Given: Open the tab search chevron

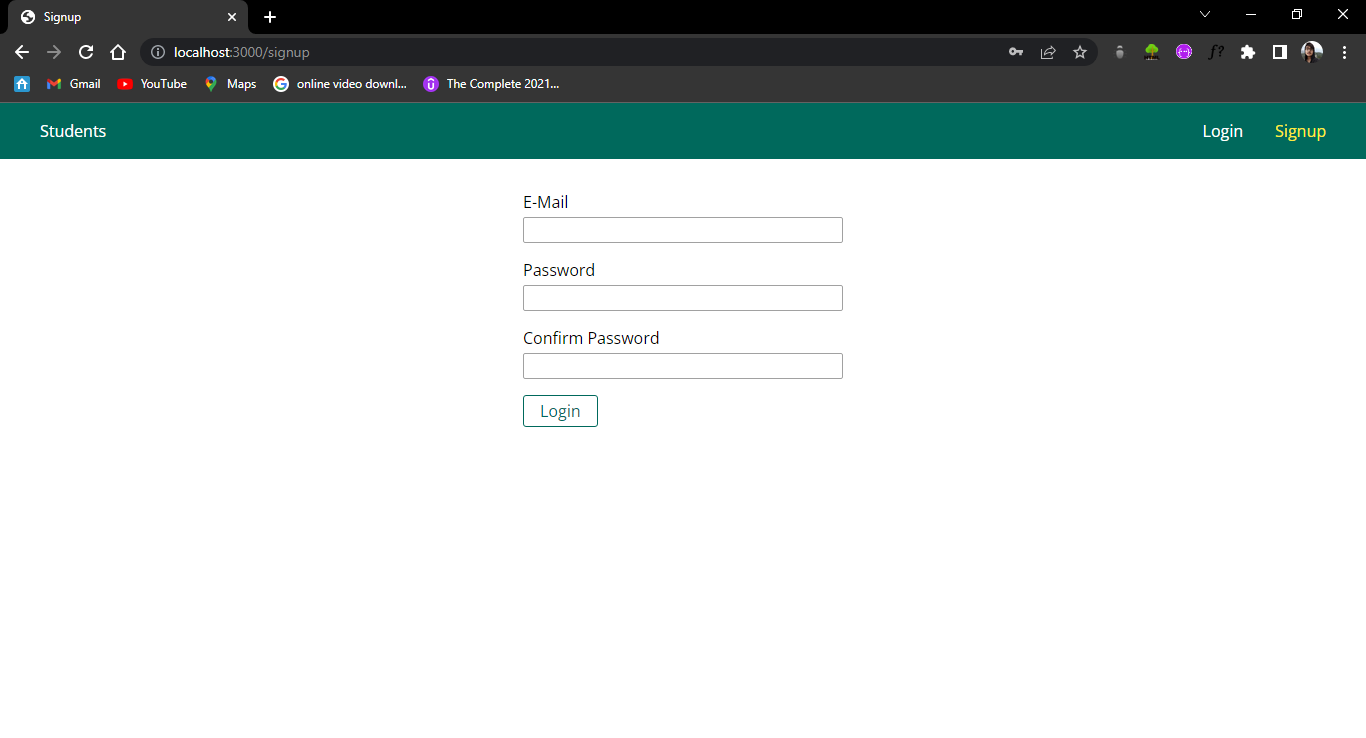Looking at the screenshot, I should (x=1205, y=15).
